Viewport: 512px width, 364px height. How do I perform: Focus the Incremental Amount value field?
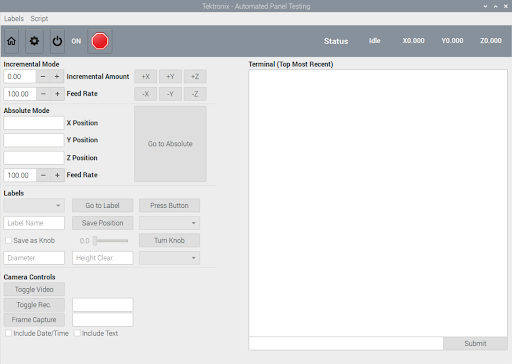tap(20, 76)
